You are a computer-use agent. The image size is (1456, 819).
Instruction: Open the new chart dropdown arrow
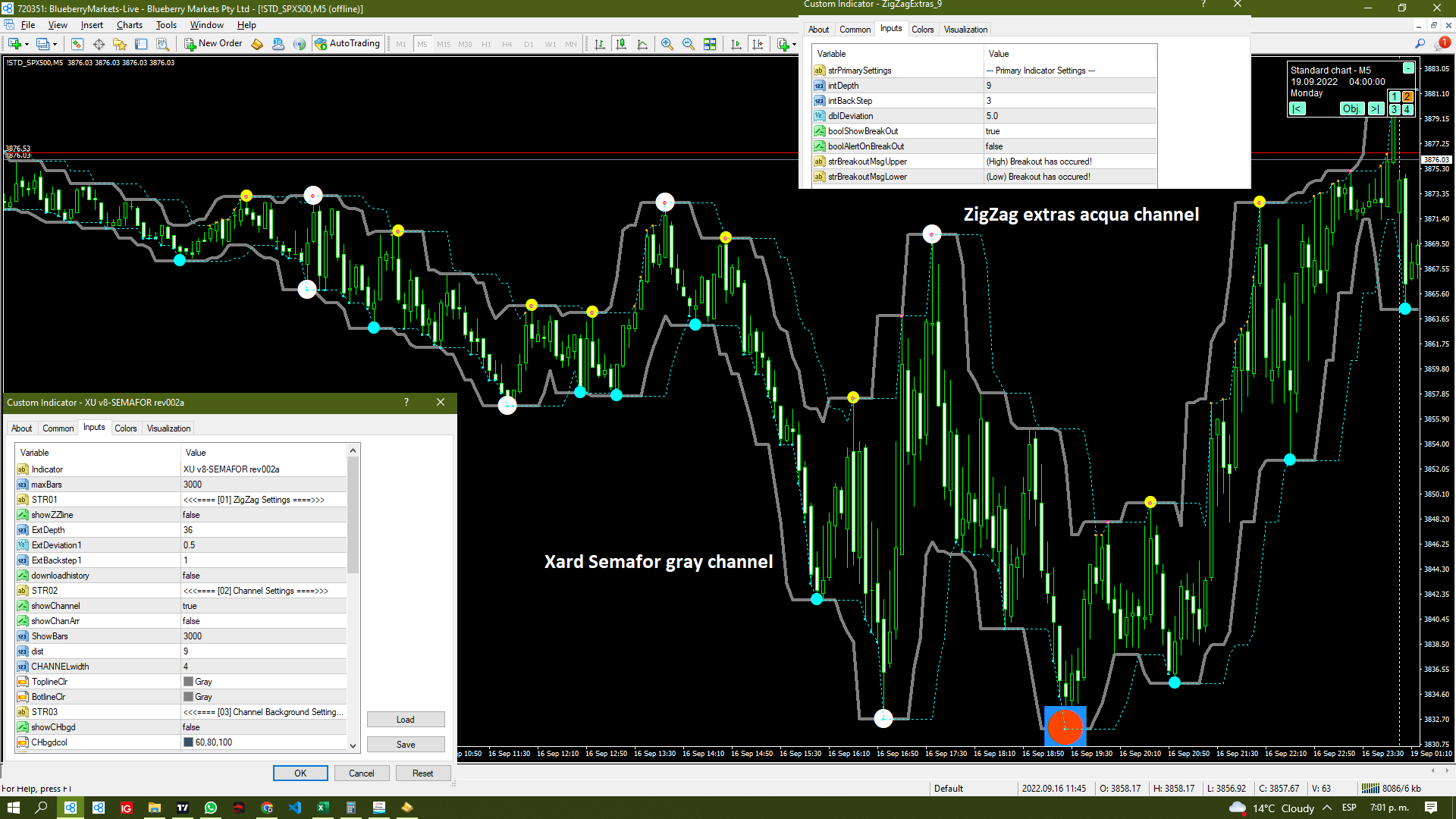[x=27, y=44]
